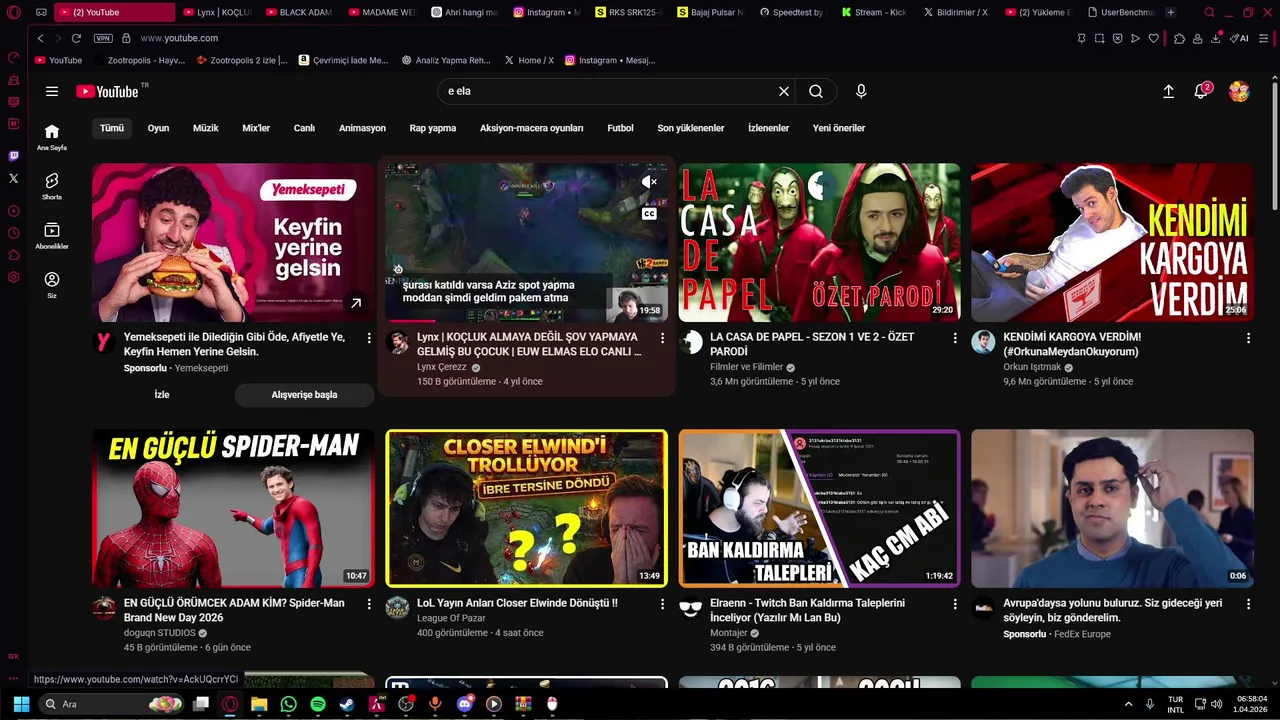Screen dimensions: 1280x720
Task: Go to Ana Sayfa in sidebar
Action: pos(52,137)
